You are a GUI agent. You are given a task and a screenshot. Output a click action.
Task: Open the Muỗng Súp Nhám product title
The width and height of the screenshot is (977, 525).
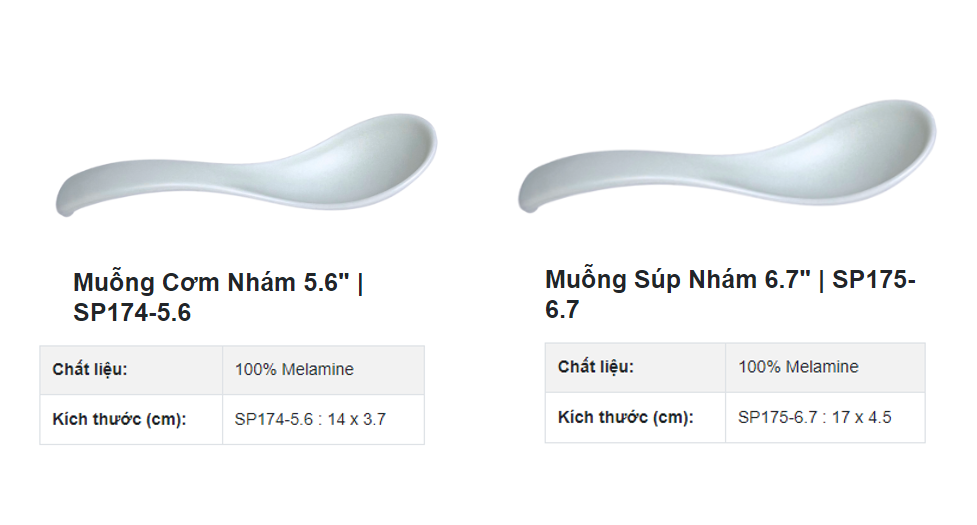click(x=658, y=280)
